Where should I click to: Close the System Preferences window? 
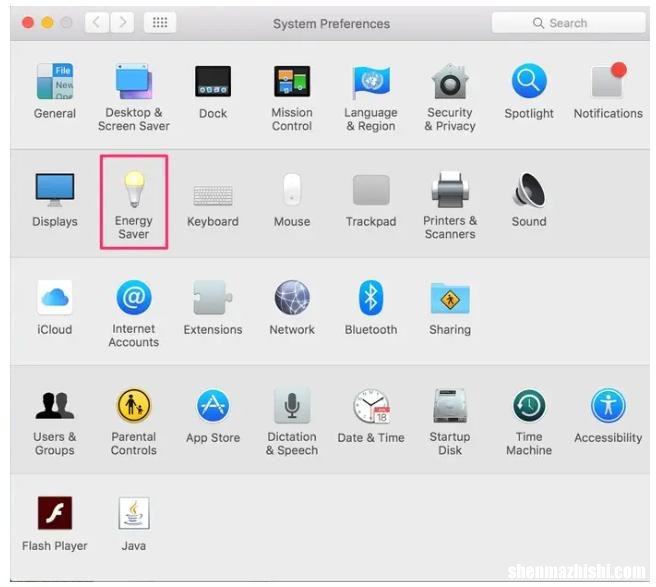(28, 22)
